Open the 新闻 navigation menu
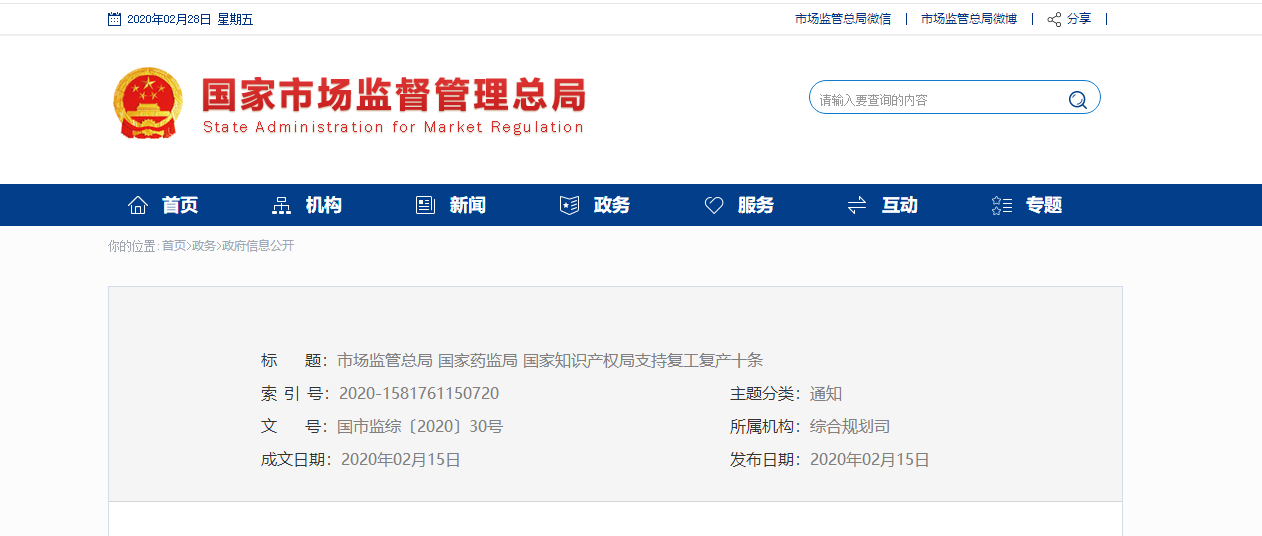The image size is (1262, 536). [467, 205]
